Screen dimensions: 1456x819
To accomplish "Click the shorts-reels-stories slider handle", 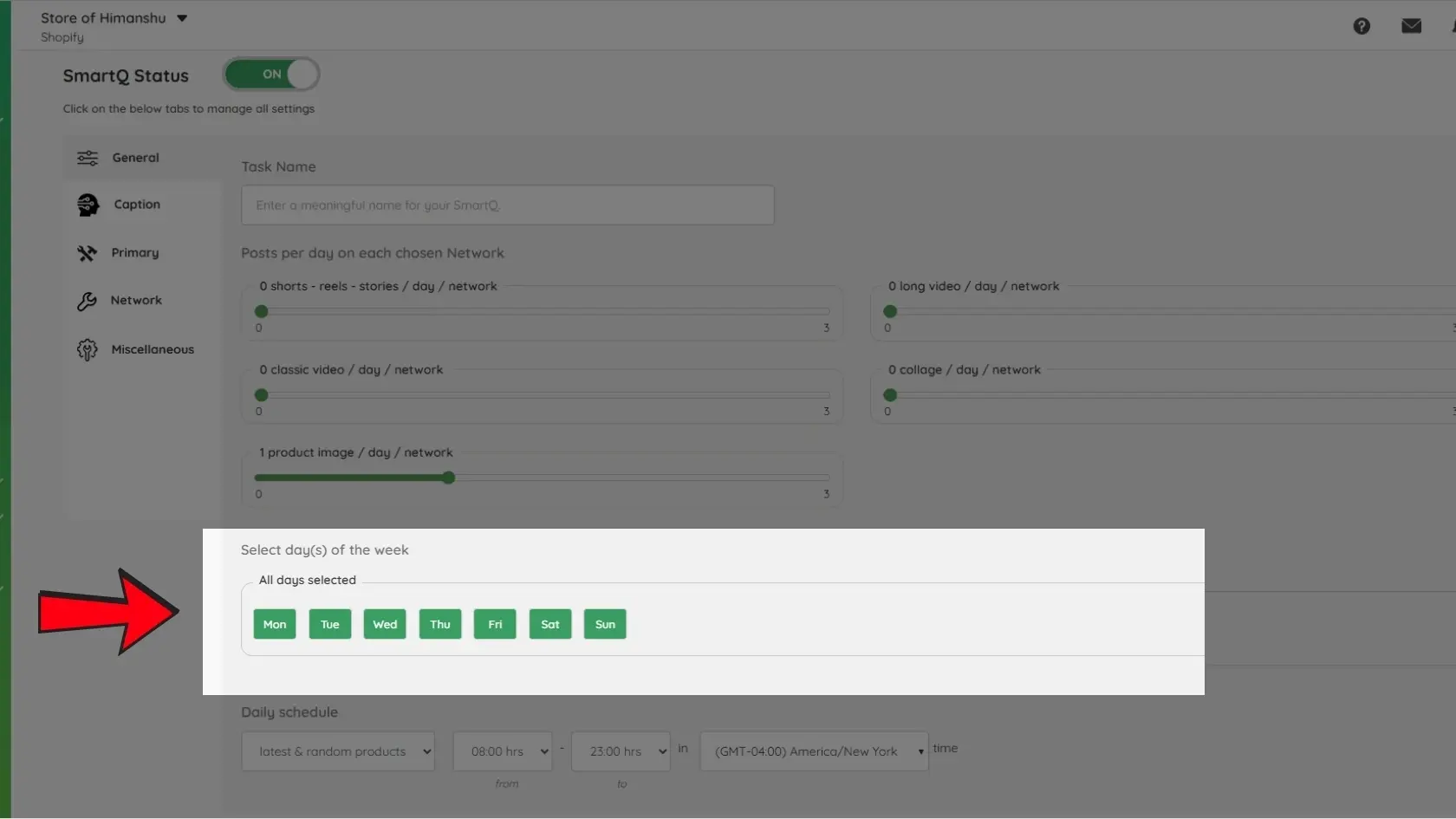I will (x=261, y=311).
